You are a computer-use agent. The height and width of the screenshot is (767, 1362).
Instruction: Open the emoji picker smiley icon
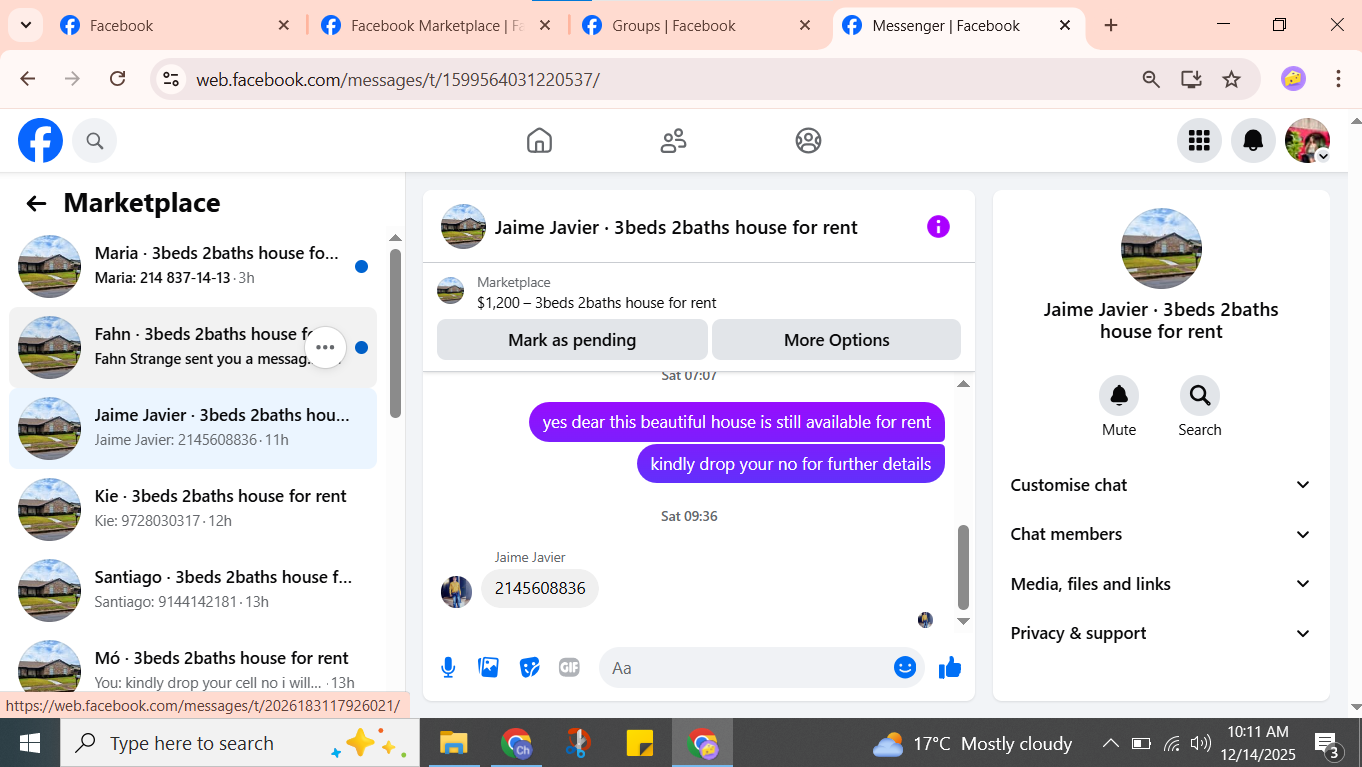click(x=905, y=667)
